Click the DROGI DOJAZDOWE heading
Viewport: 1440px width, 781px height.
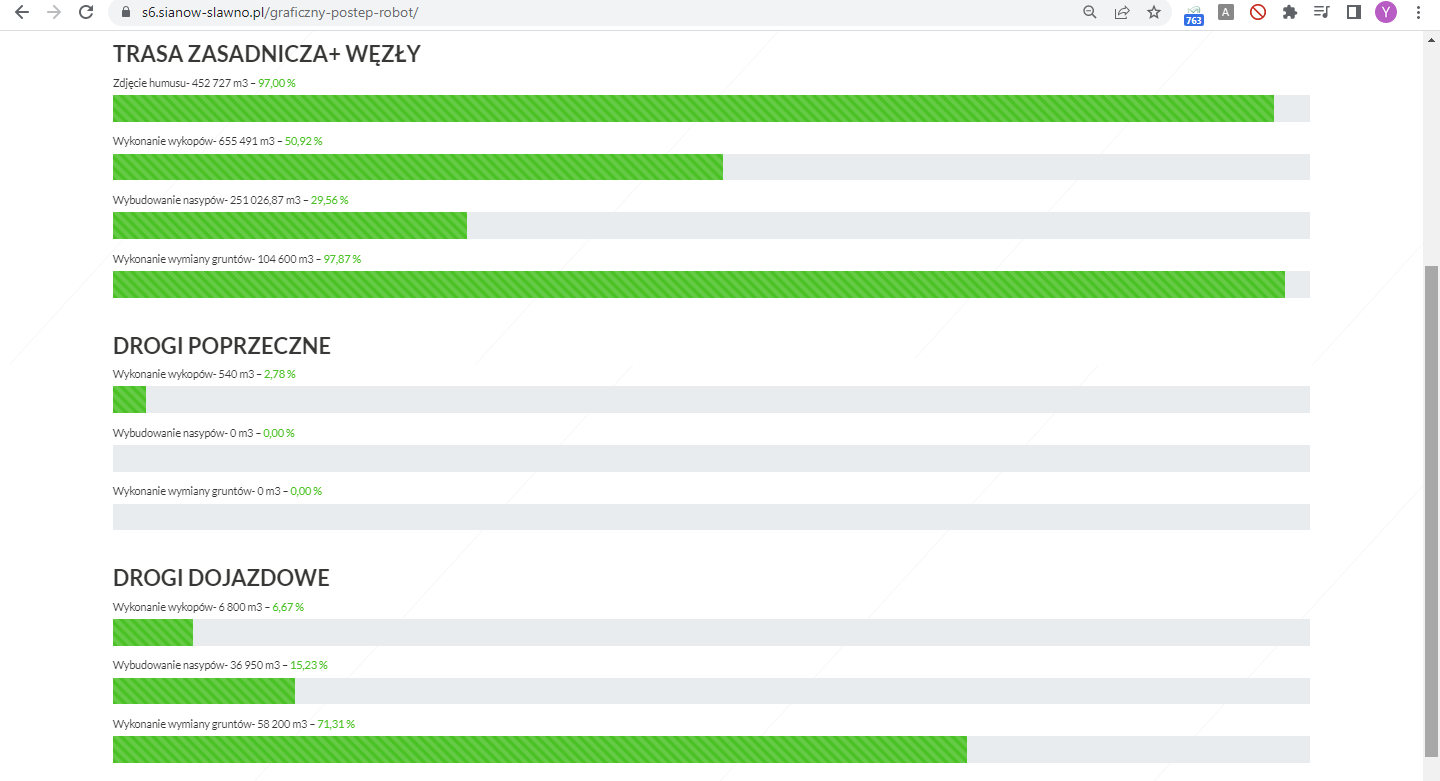(x=221, y=578)
